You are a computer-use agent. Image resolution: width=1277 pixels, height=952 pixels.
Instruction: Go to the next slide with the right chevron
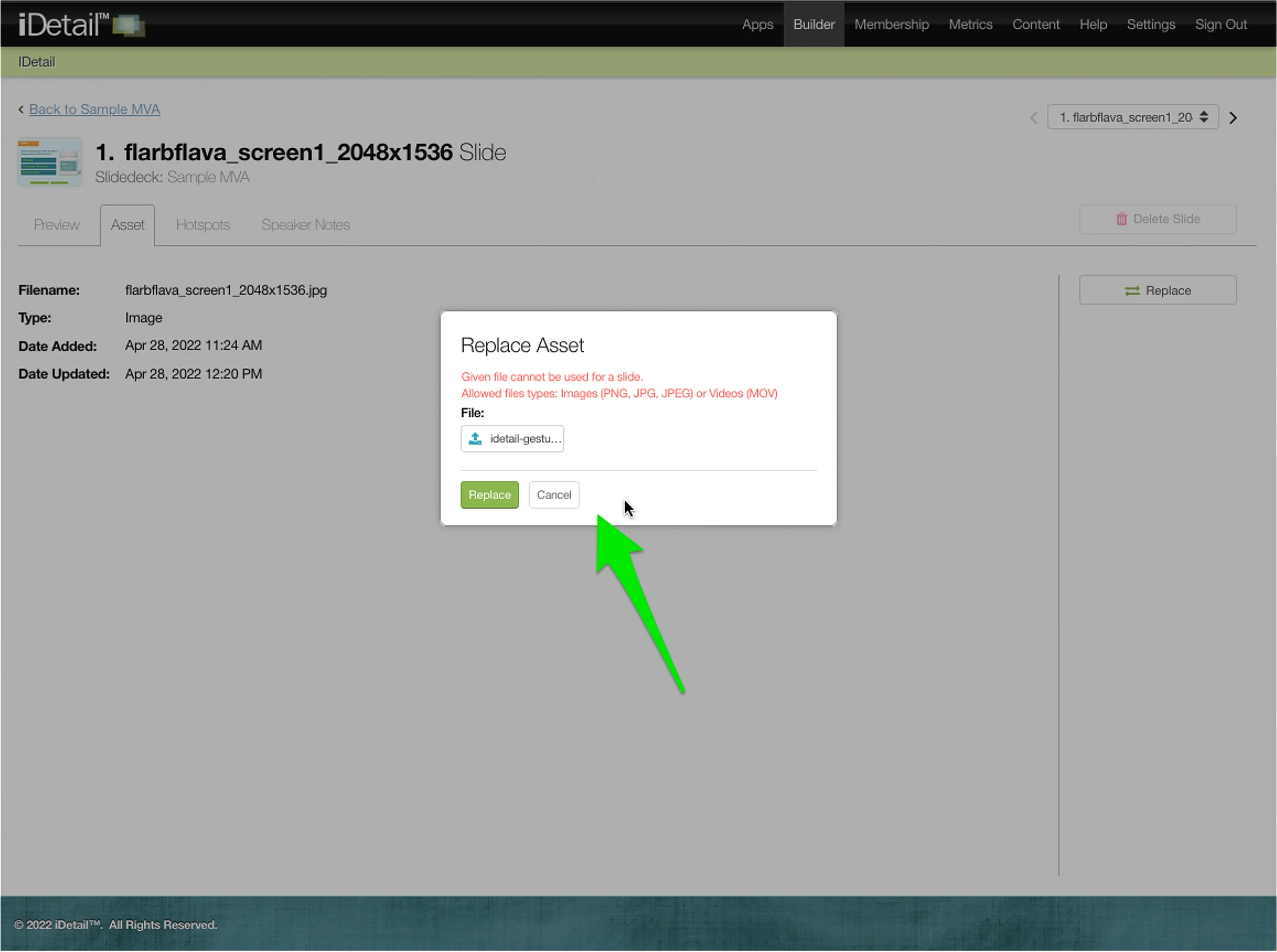click(1233, 117)
